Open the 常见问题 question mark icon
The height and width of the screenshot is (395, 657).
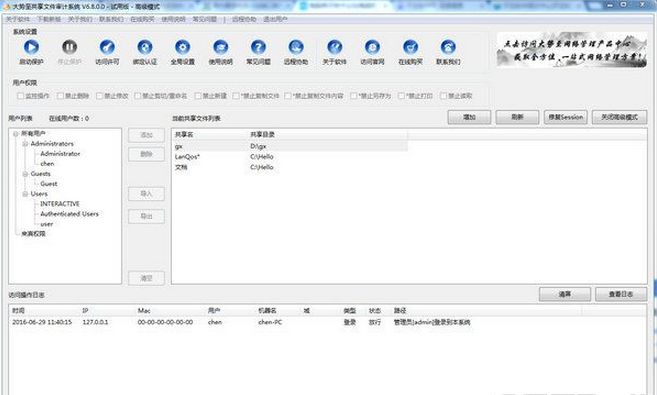pos(258,47)
